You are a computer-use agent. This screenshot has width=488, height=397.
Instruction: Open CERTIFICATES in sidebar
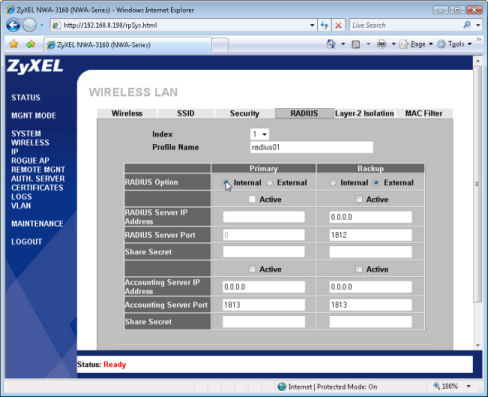coord(37,188)
